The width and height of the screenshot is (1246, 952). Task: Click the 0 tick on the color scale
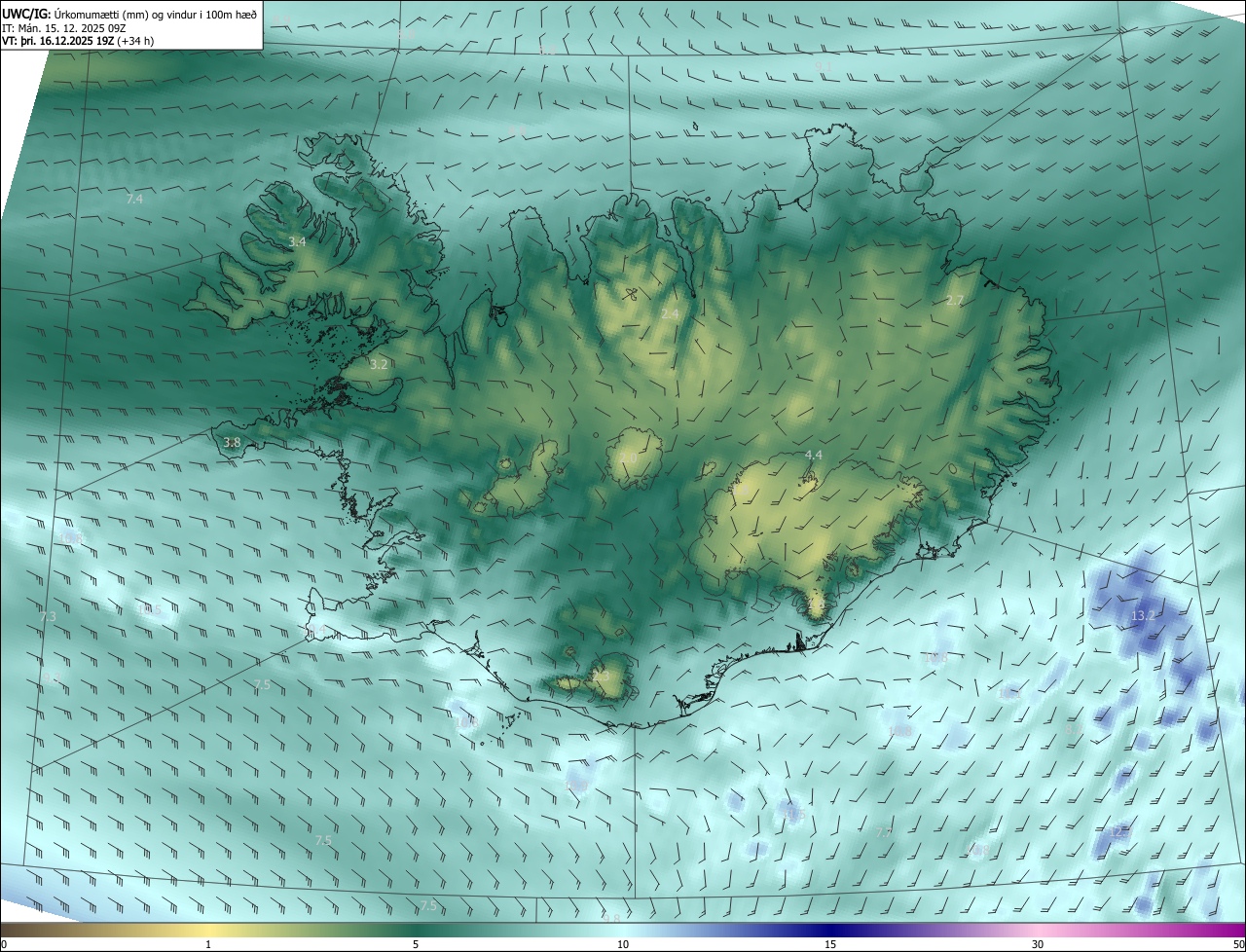pos(4,944)
